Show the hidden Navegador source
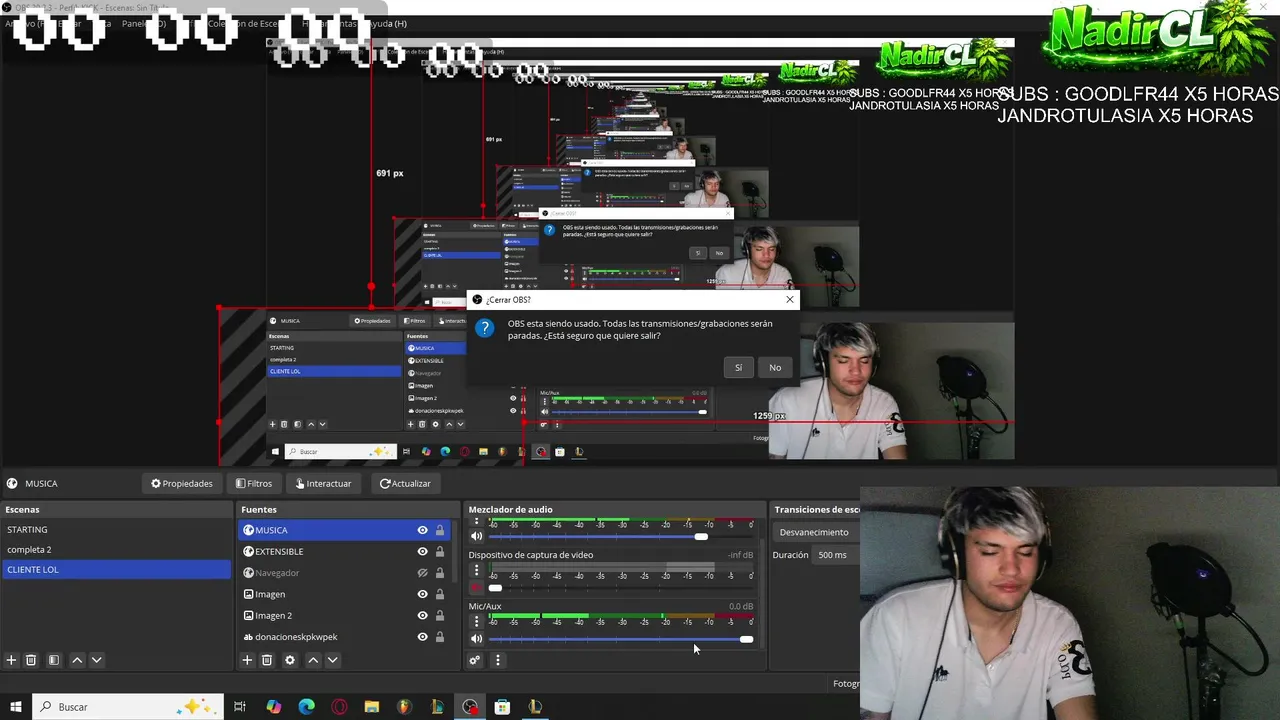1280x720 pixels. click(x=422, y=573)
